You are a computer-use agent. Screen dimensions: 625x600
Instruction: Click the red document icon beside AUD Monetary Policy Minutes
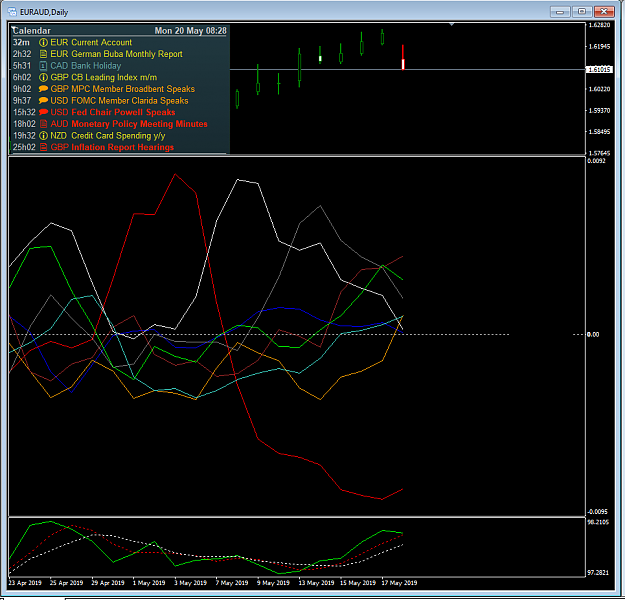coord(43,124)
